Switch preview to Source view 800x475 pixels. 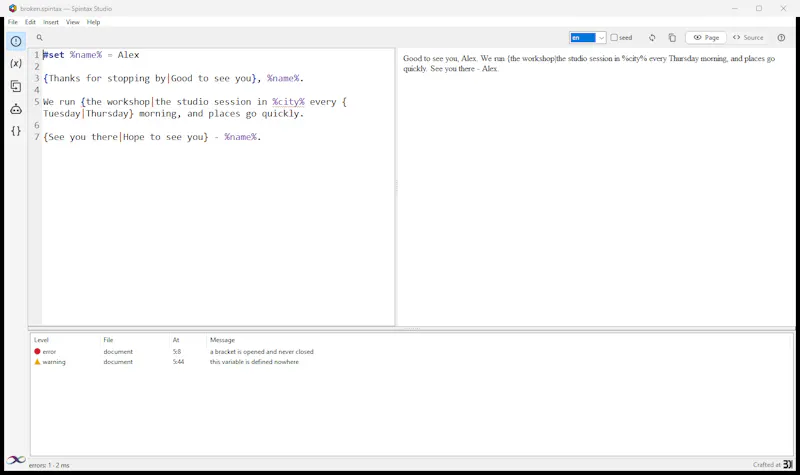coord(748,38)
